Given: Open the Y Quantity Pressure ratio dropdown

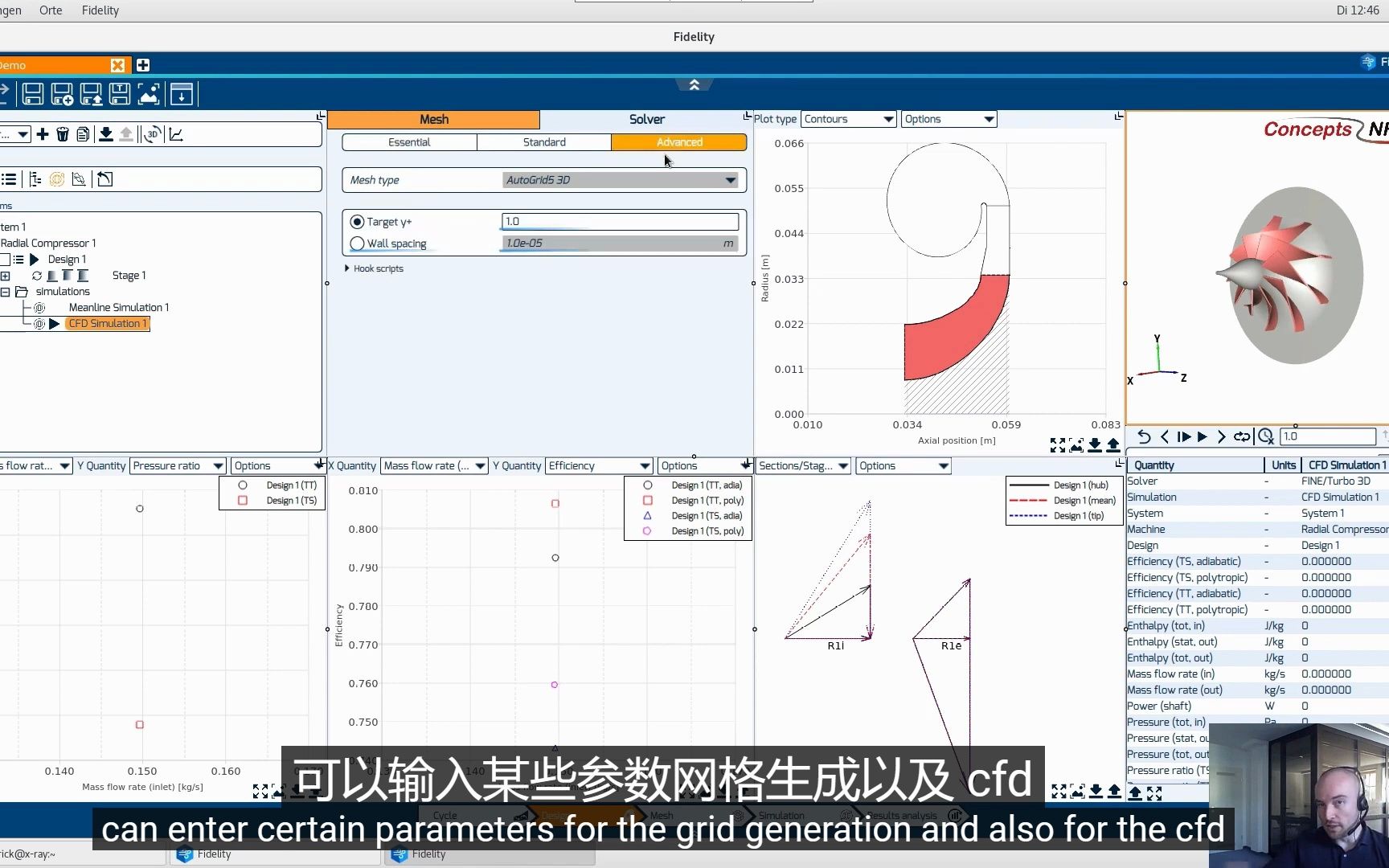Looking at the screenshot, I should tap(178, 465).
